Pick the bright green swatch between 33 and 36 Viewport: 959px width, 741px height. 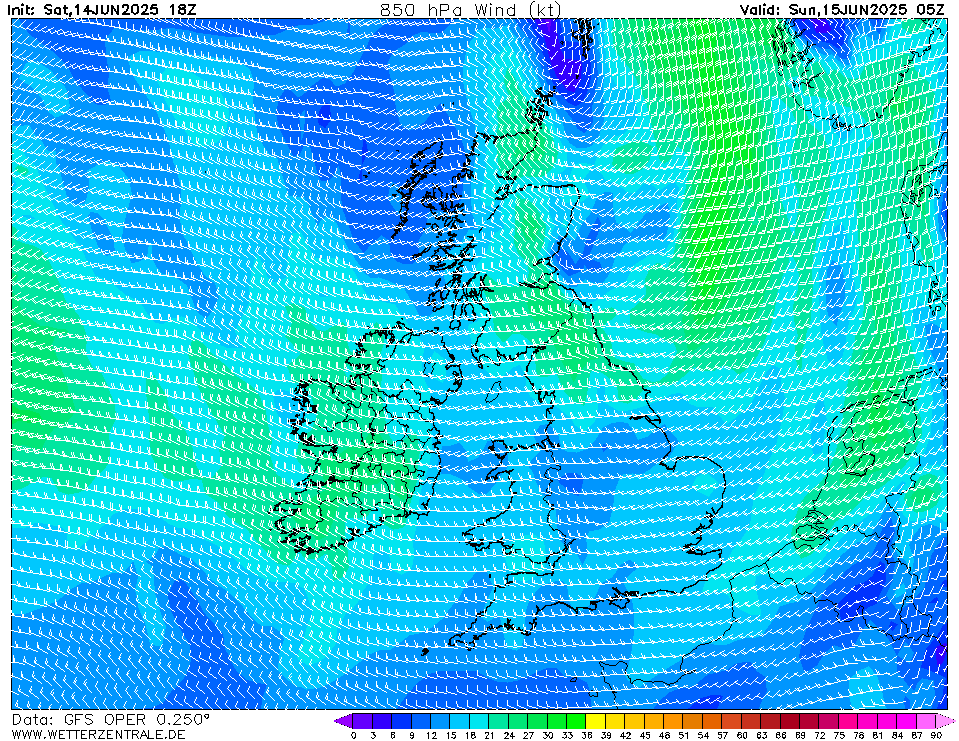pos(577,721)
